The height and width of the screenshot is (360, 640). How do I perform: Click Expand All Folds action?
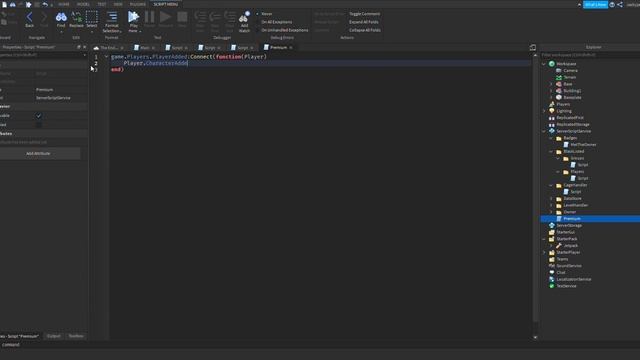coord(363,22)
